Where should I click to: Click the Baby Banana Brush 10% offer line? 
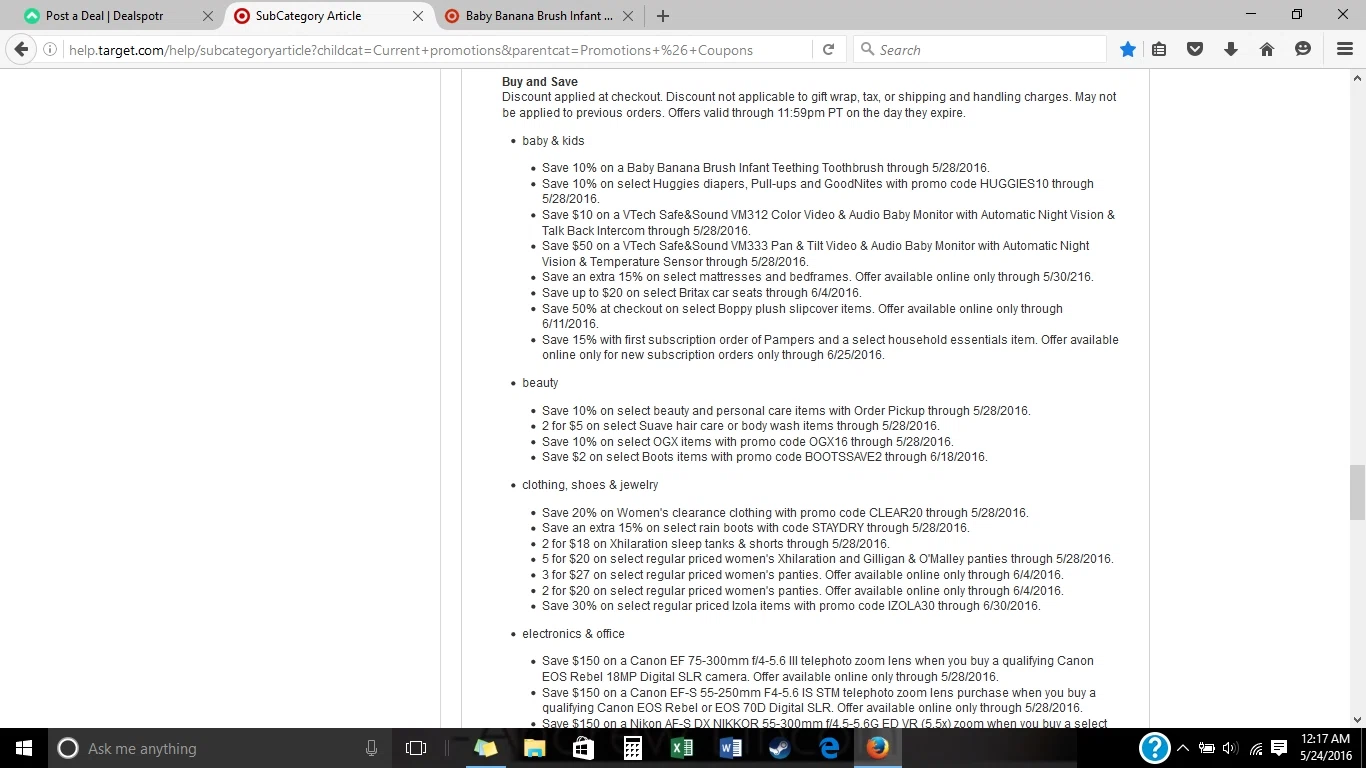click(766, 168)
